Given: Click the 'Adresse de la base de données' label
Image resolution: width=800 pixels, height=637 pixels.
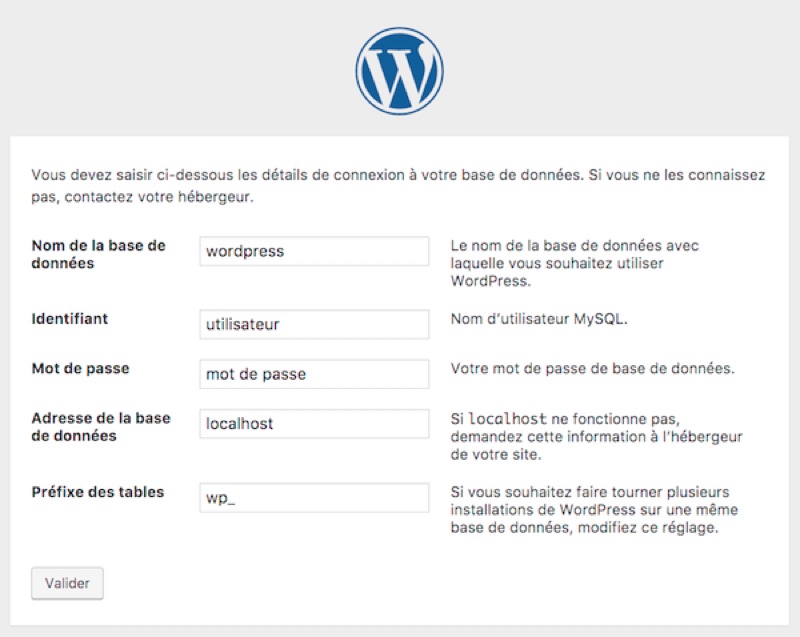Looking at the screenshot, I should pos(100,427).
